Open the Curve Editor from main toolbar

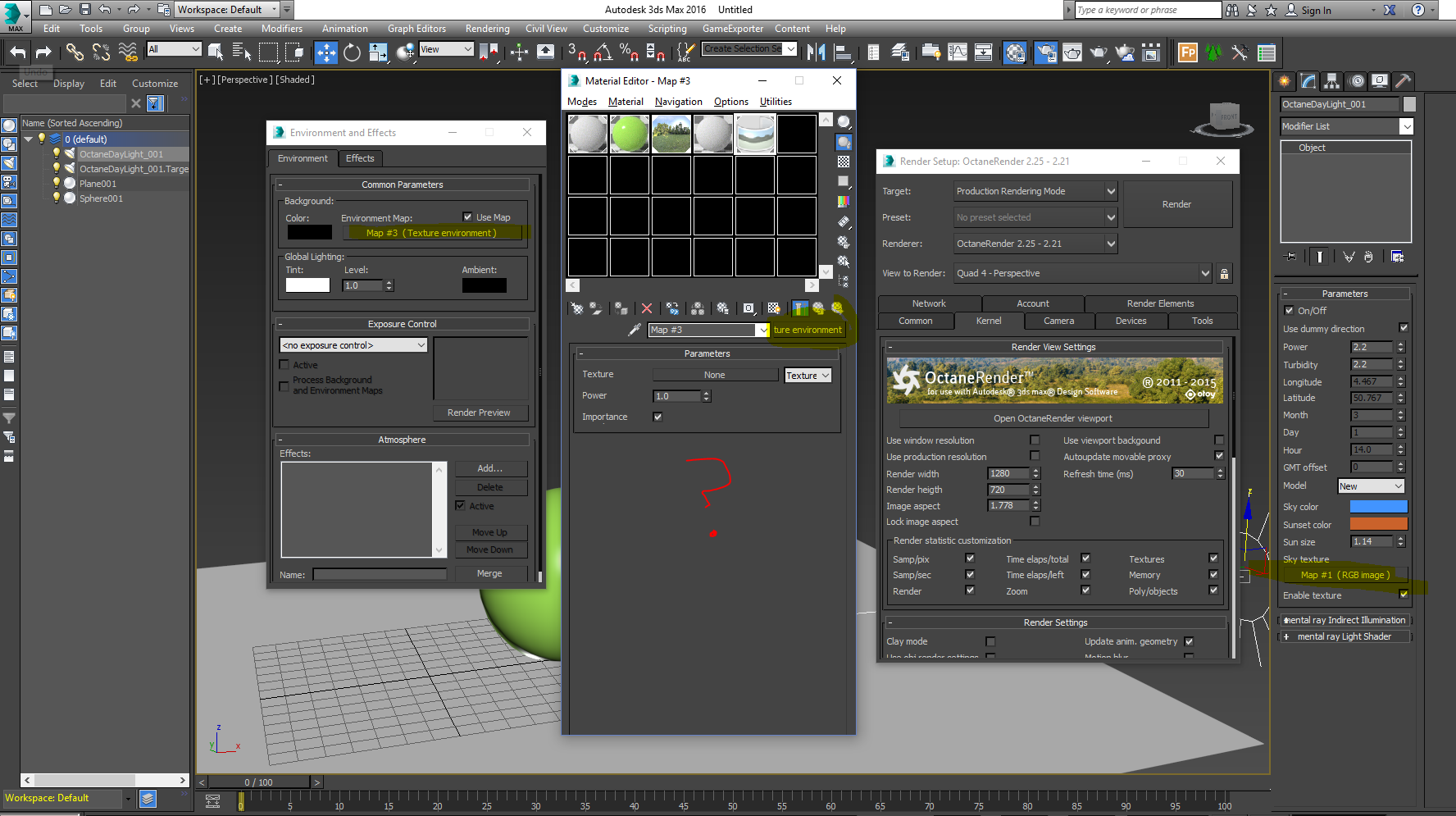coord(957,52)
